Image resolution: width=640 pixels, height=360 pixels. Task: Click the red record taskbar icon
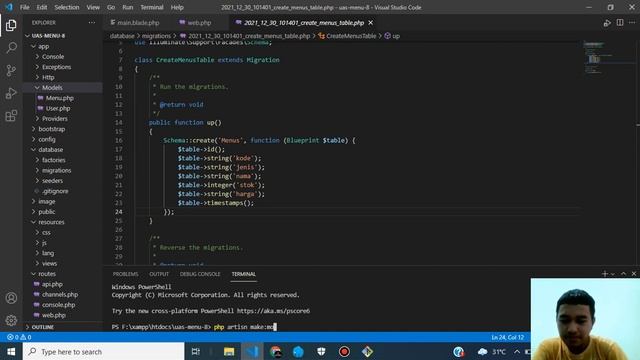pyautogui.click(x=344, y=351)
